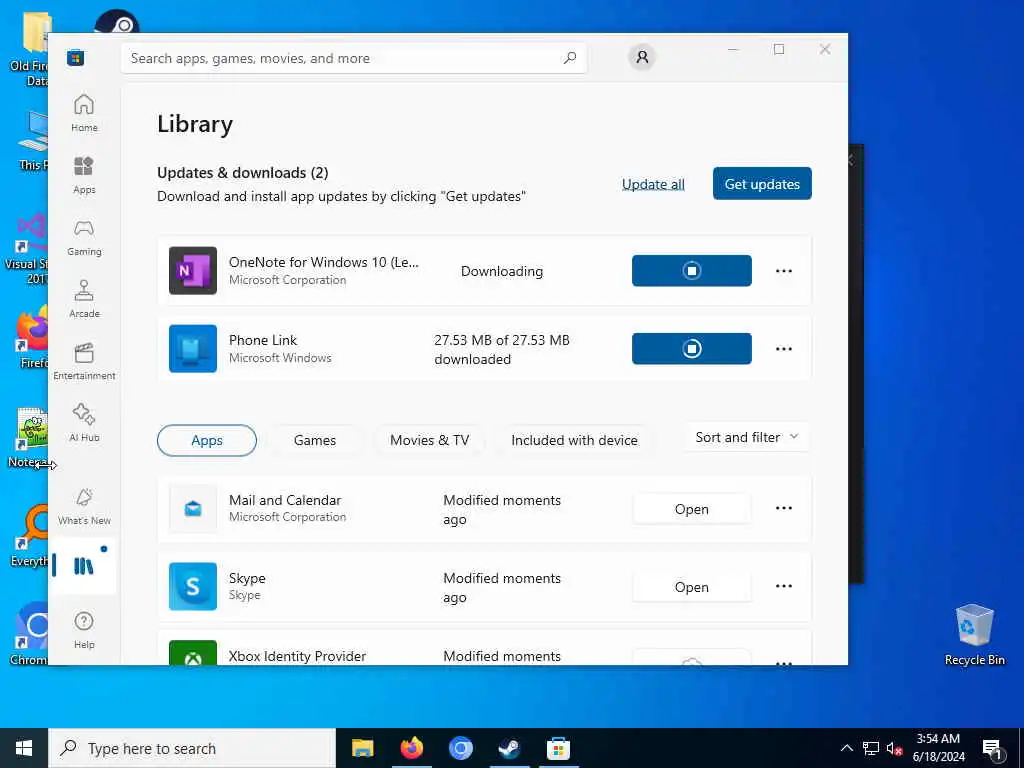1024x768 pixels.
Task: Click the muted volume tray icon
Action: coord(894,748)
